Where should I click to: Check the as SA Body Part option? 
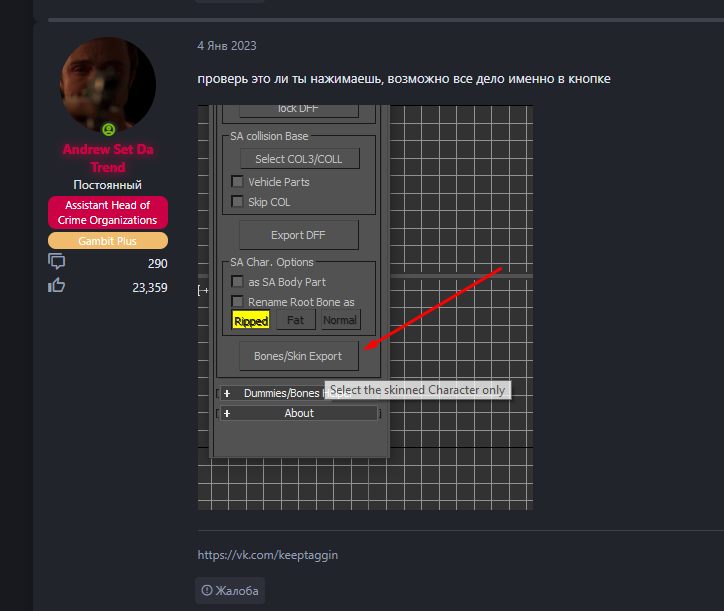click(x=238, y=282)
